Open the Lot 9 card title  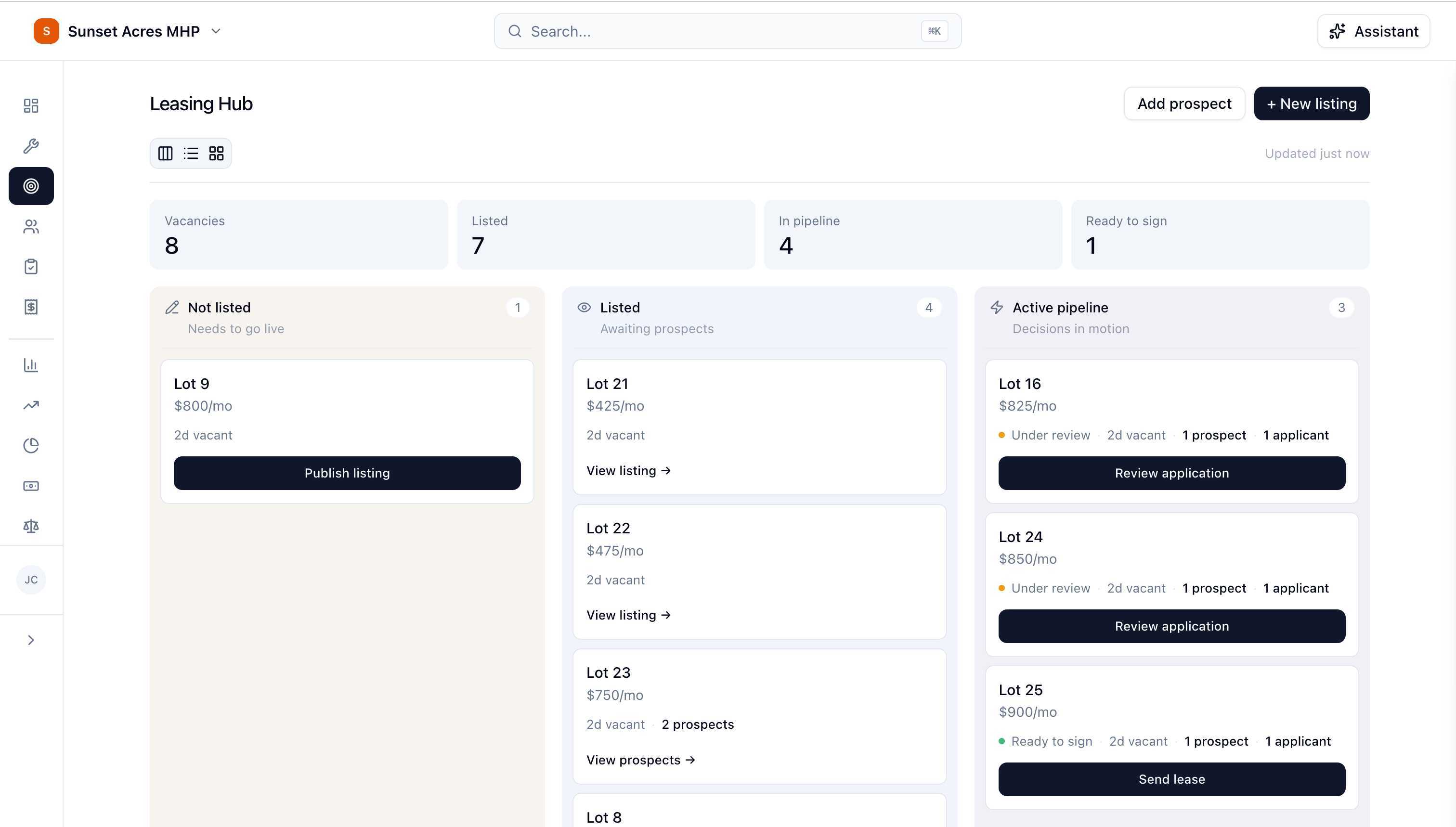(192, 384)
